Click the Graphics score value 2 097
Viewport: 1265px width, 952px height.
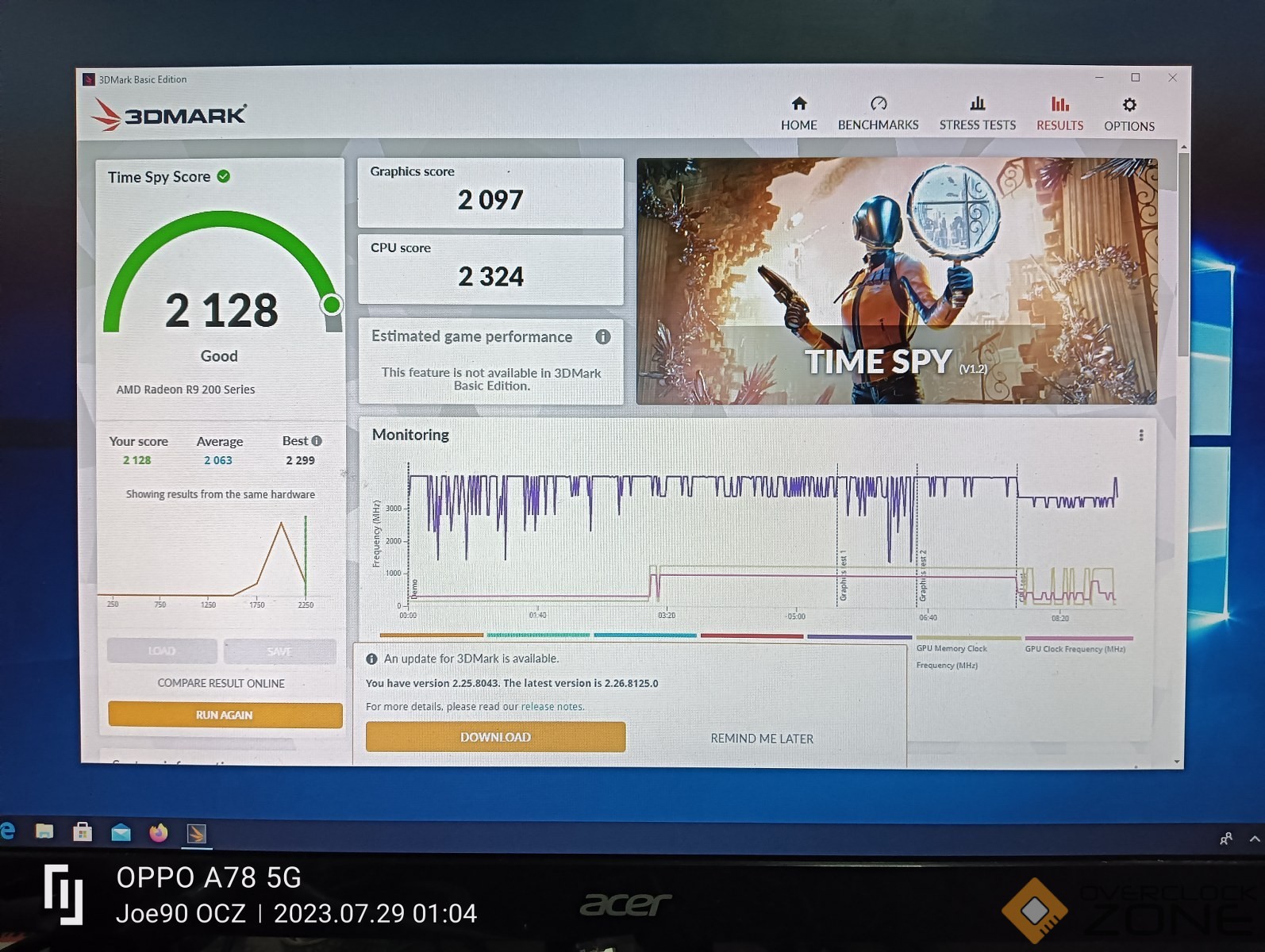coord(490,200)
